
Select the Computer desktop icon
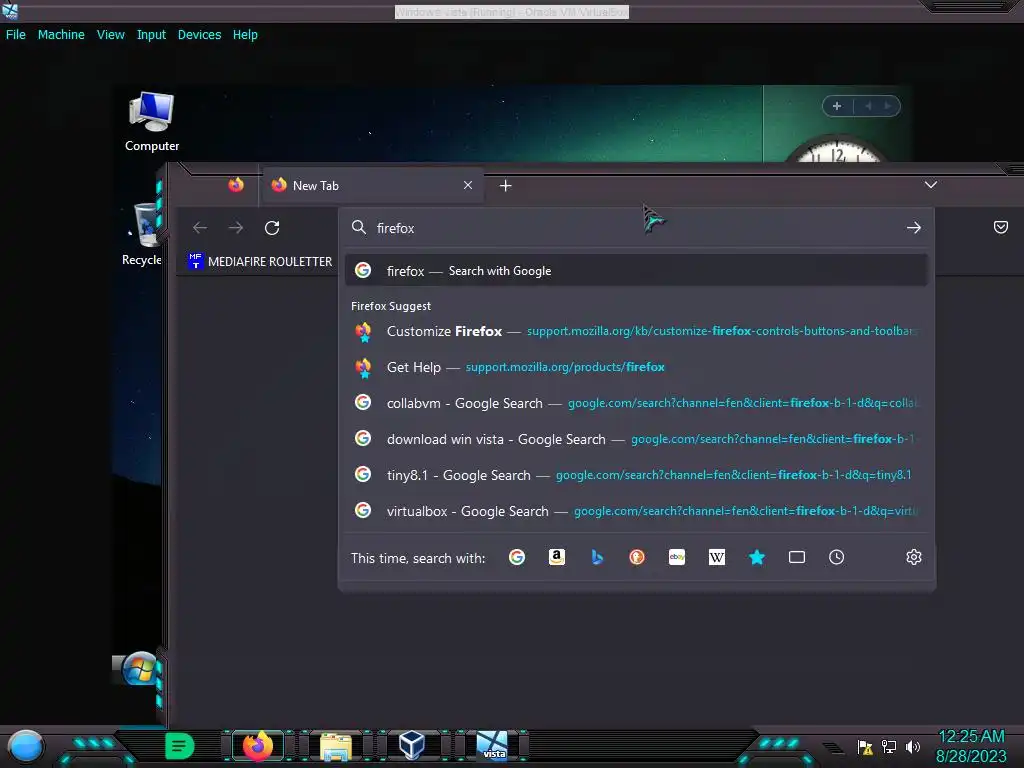pyautogui.click(x=152, y=121)
